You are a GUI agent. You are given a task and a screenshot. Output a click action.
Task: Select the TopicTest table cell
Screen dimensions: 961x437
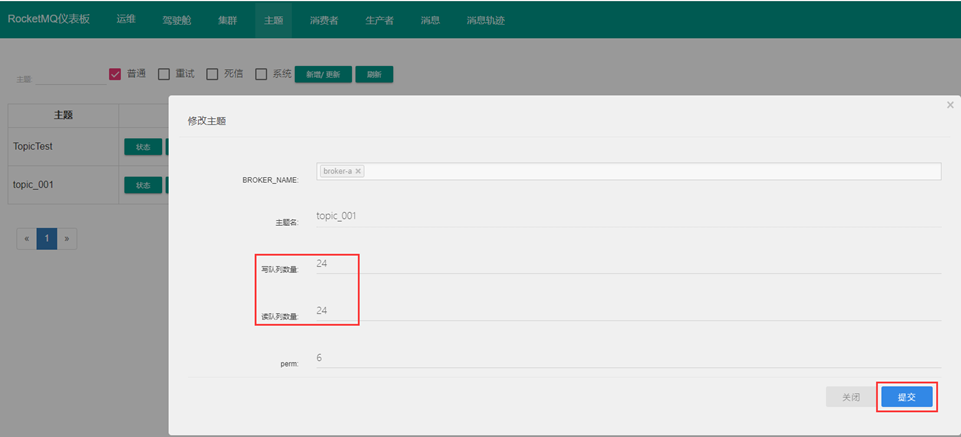tap(63, 146)
